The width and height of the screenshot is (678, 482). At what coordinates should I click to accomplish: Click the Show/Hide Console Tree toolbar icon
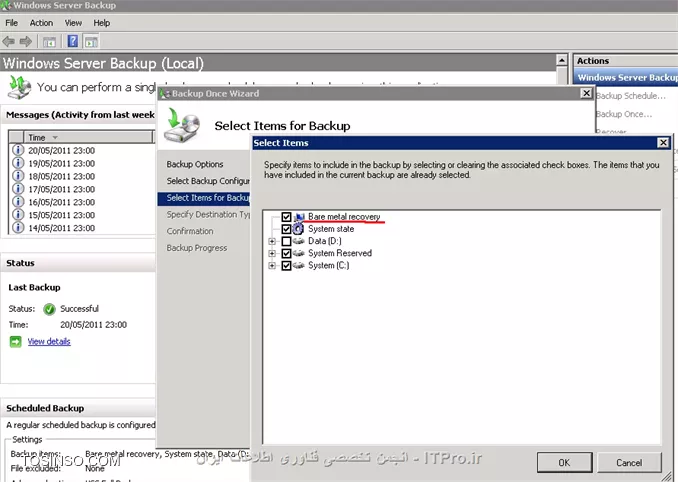(49, 42)
